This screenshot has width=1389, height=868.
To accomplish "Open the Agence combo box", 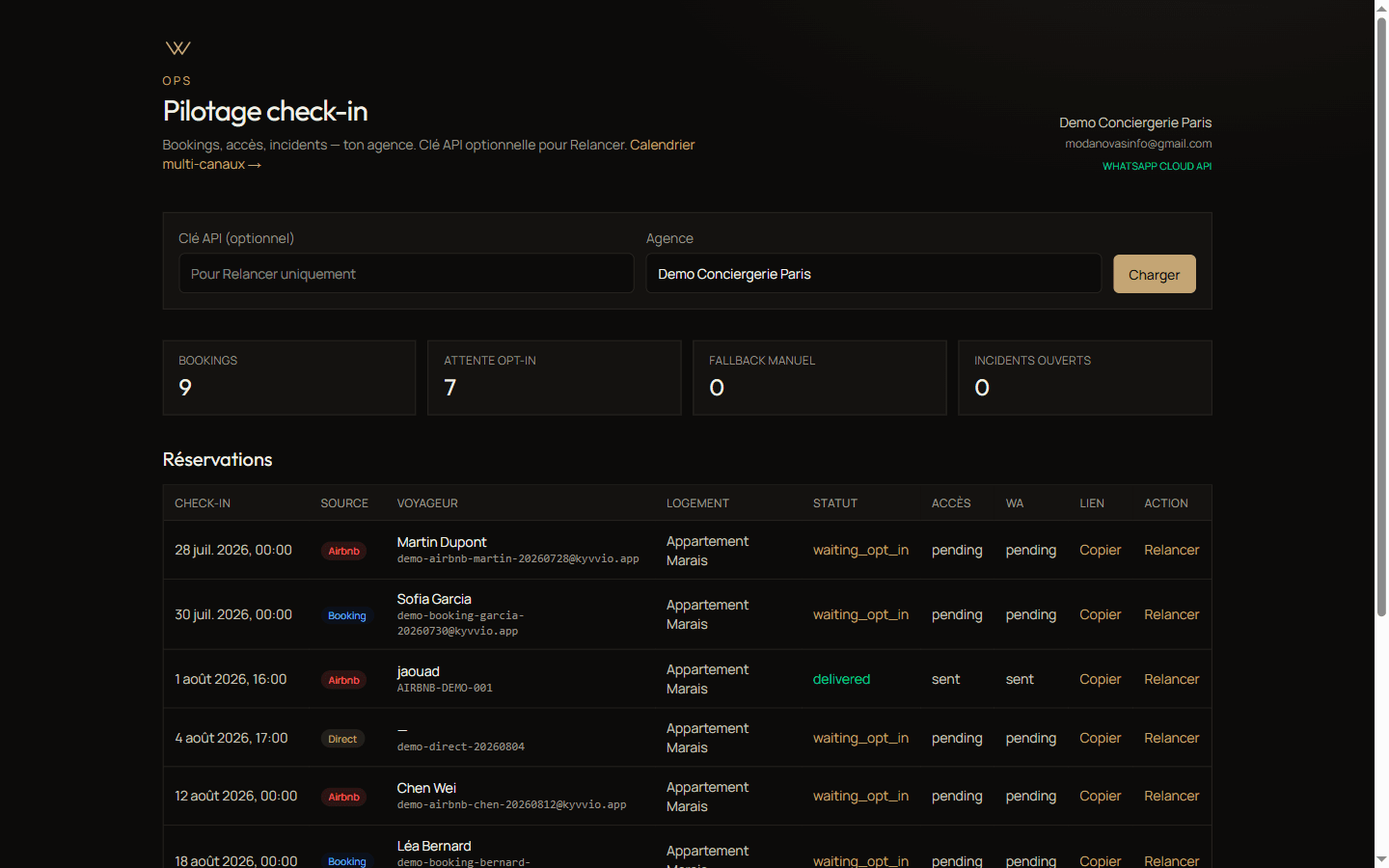I will tap(873, 274).
